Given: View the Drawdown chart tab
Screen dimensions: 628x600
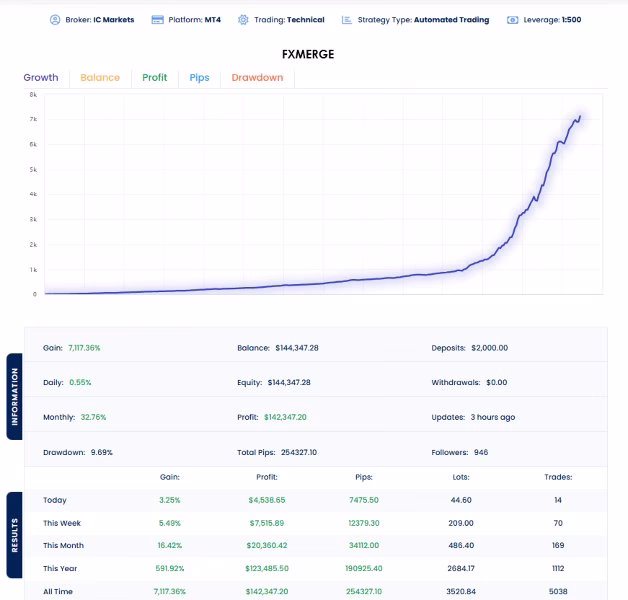Looking at the screenshot, I should pyautogui.click(x=257, y=77).
